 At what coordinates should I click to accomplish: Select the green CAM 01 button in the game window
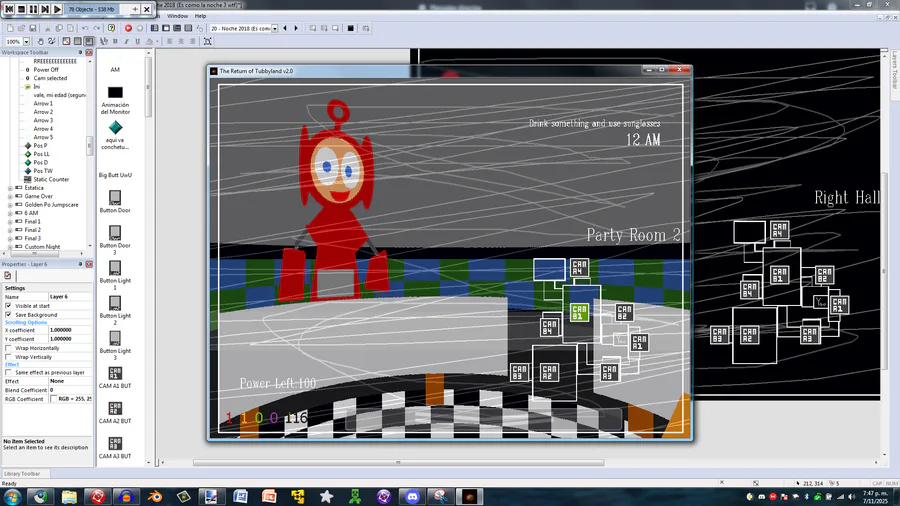coord(579,313)
